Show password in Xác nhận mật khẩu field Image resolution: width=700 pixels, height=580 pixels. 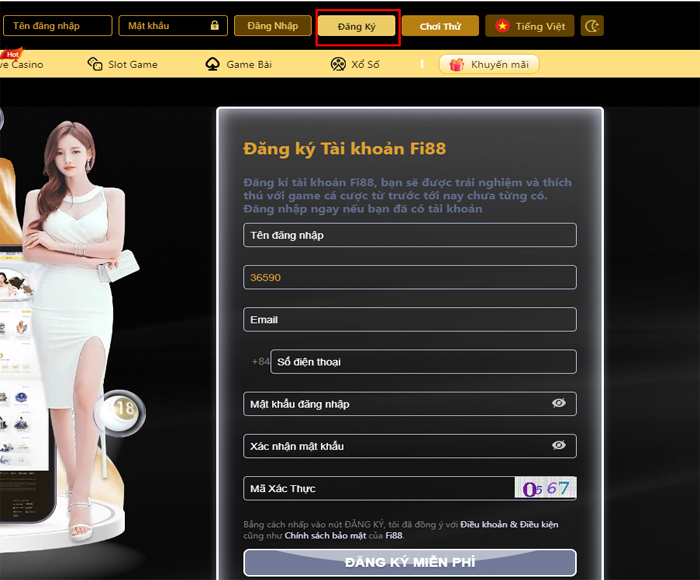tap(558, 445)
